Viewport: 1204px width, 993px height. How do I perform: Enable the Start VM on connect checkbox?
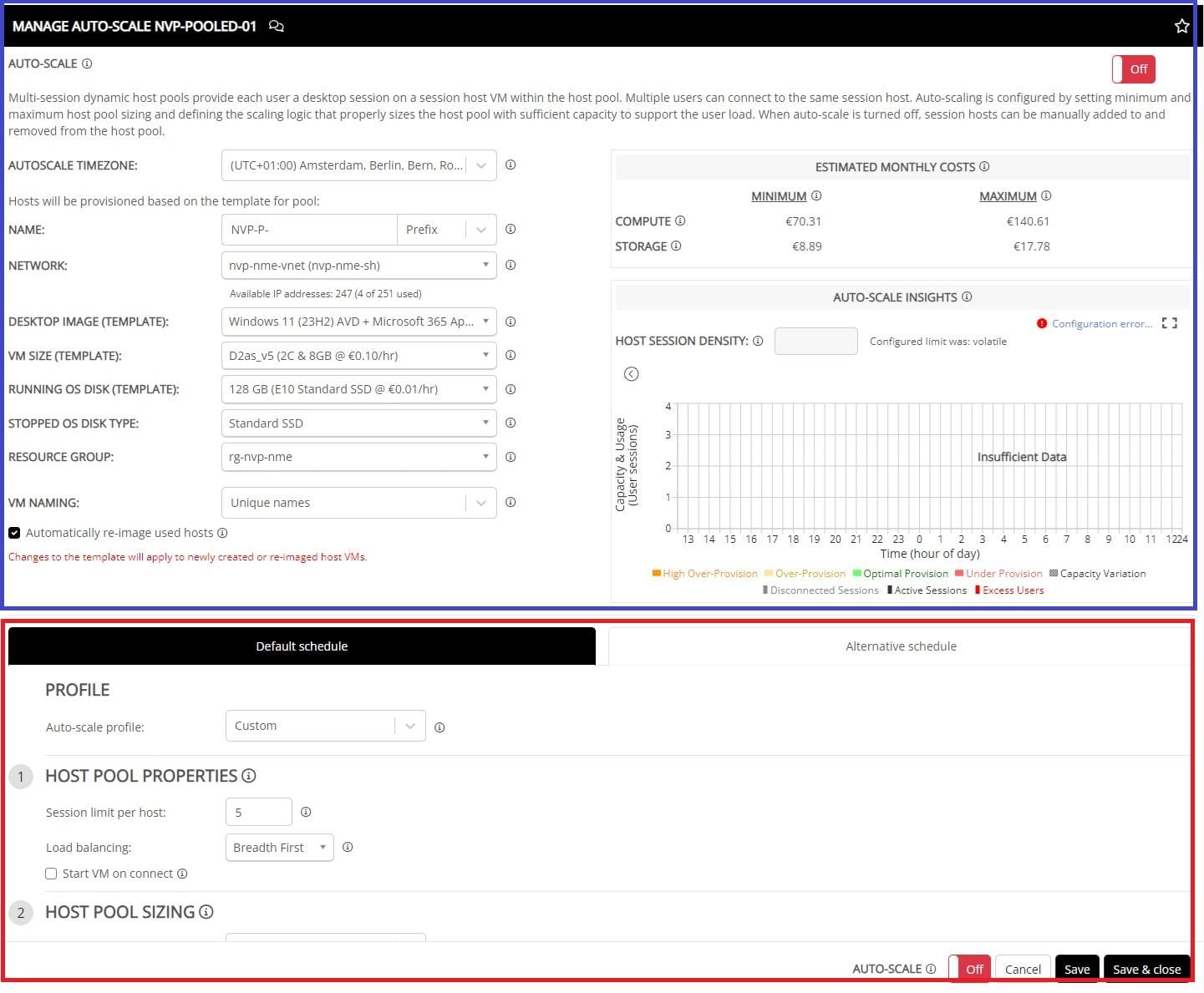coord(51,874)
